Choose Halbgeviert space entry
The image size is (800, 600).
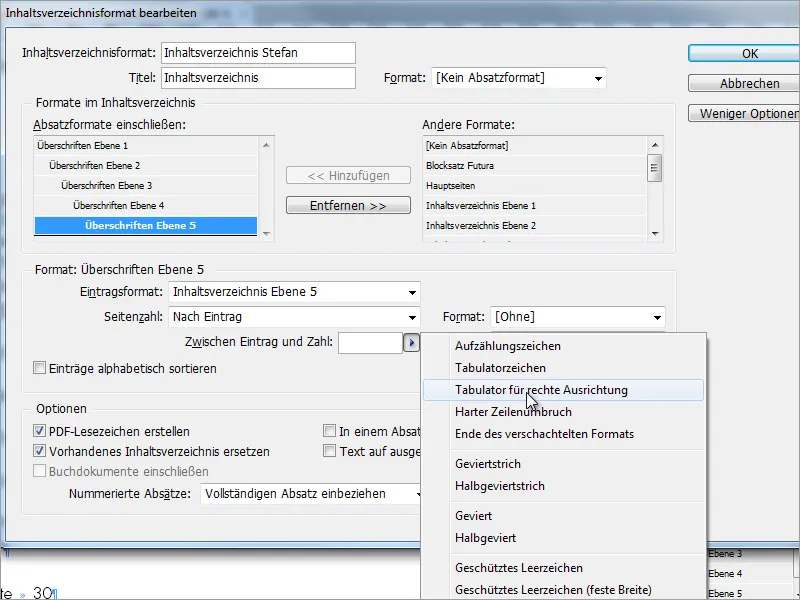tap(563, 538)
